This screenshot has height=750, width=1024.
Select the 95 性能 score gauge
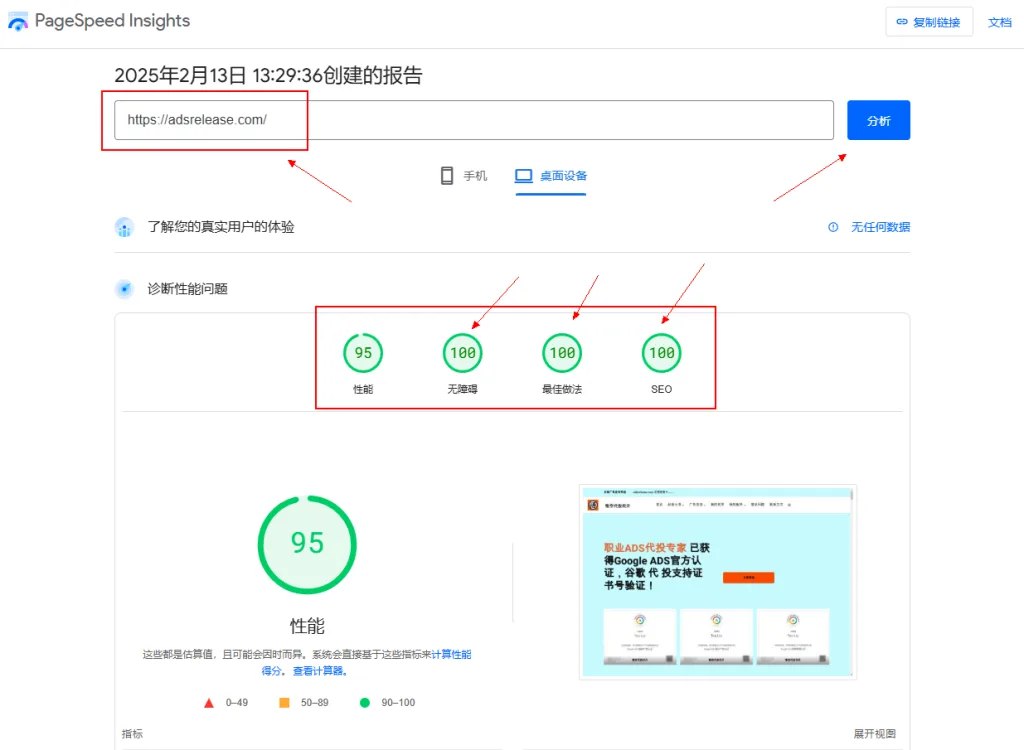363,353
